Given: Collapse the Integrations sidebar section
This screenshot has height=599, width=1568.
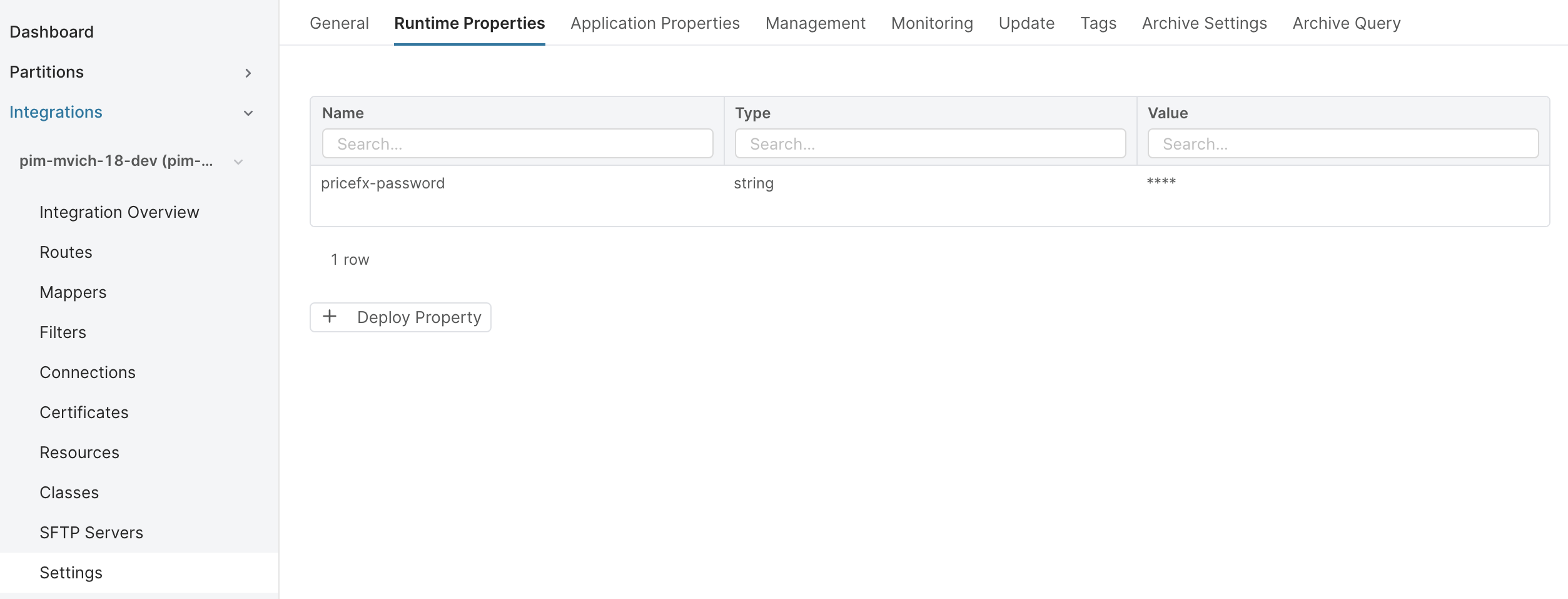Looking at the screenshot, I should (x=248, y=113).
